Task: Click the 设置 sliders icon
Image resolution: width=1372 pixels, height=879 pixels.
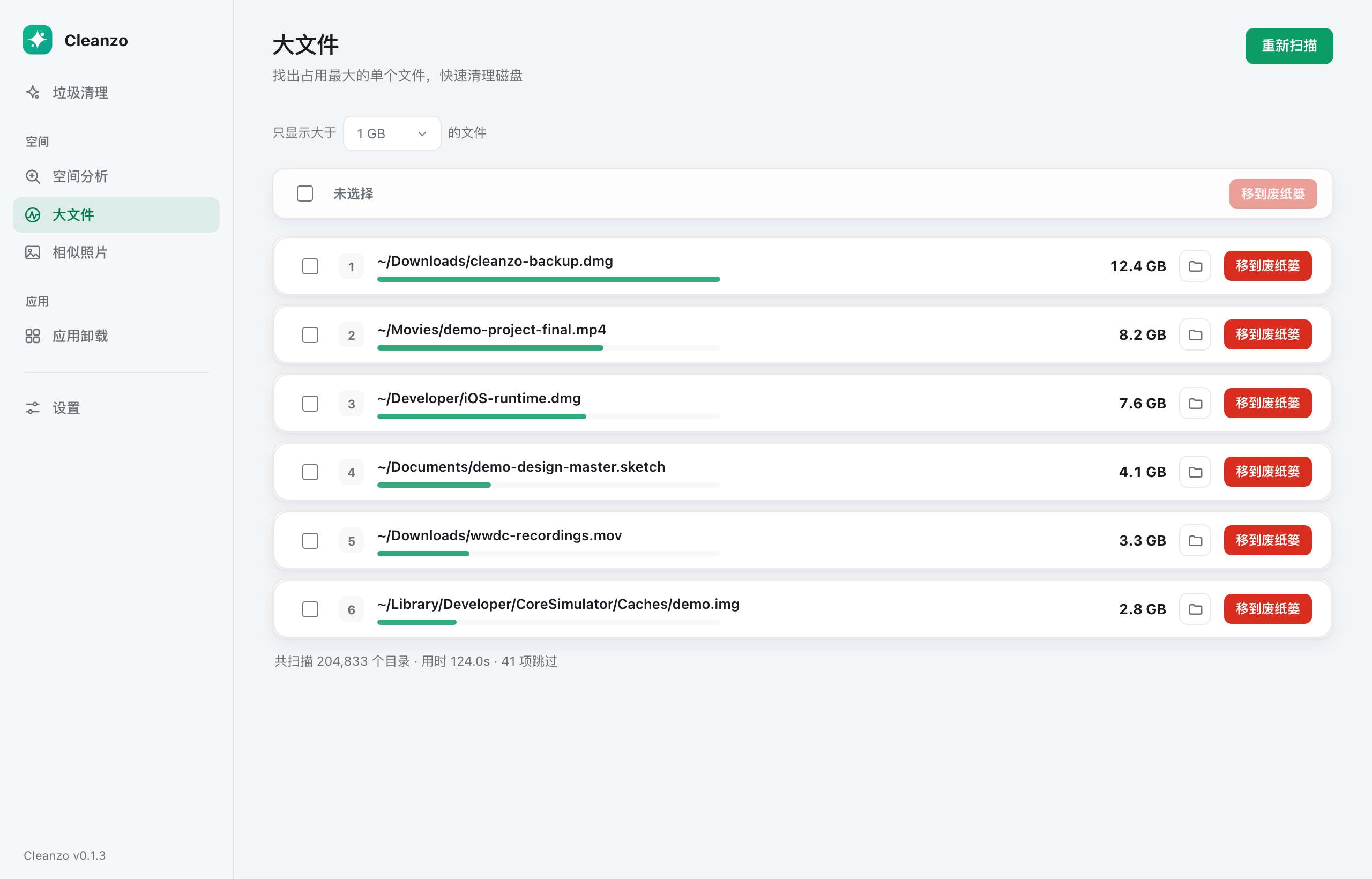Action: (33, 408)
